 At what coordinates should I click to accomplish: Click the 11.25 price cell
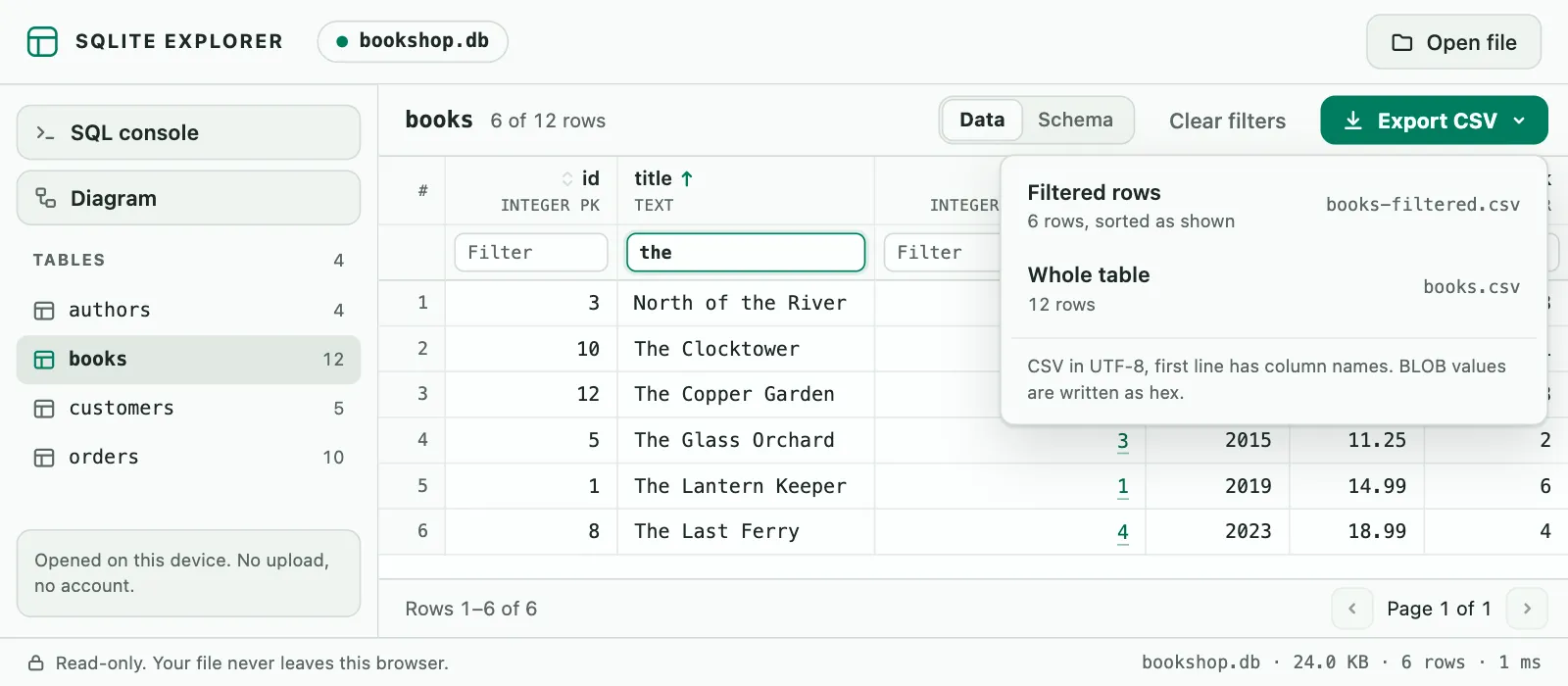(1357, 440)
